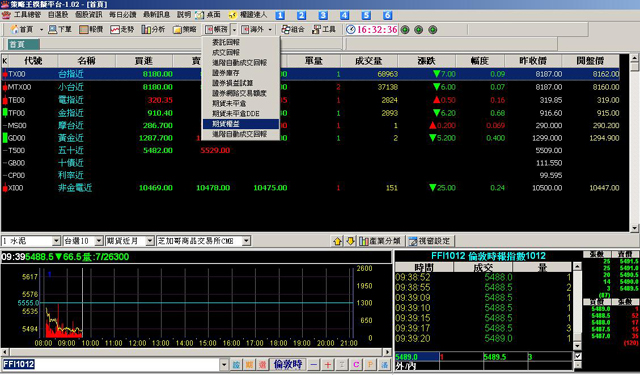Click the 視窗設定 button

point(430,241)
